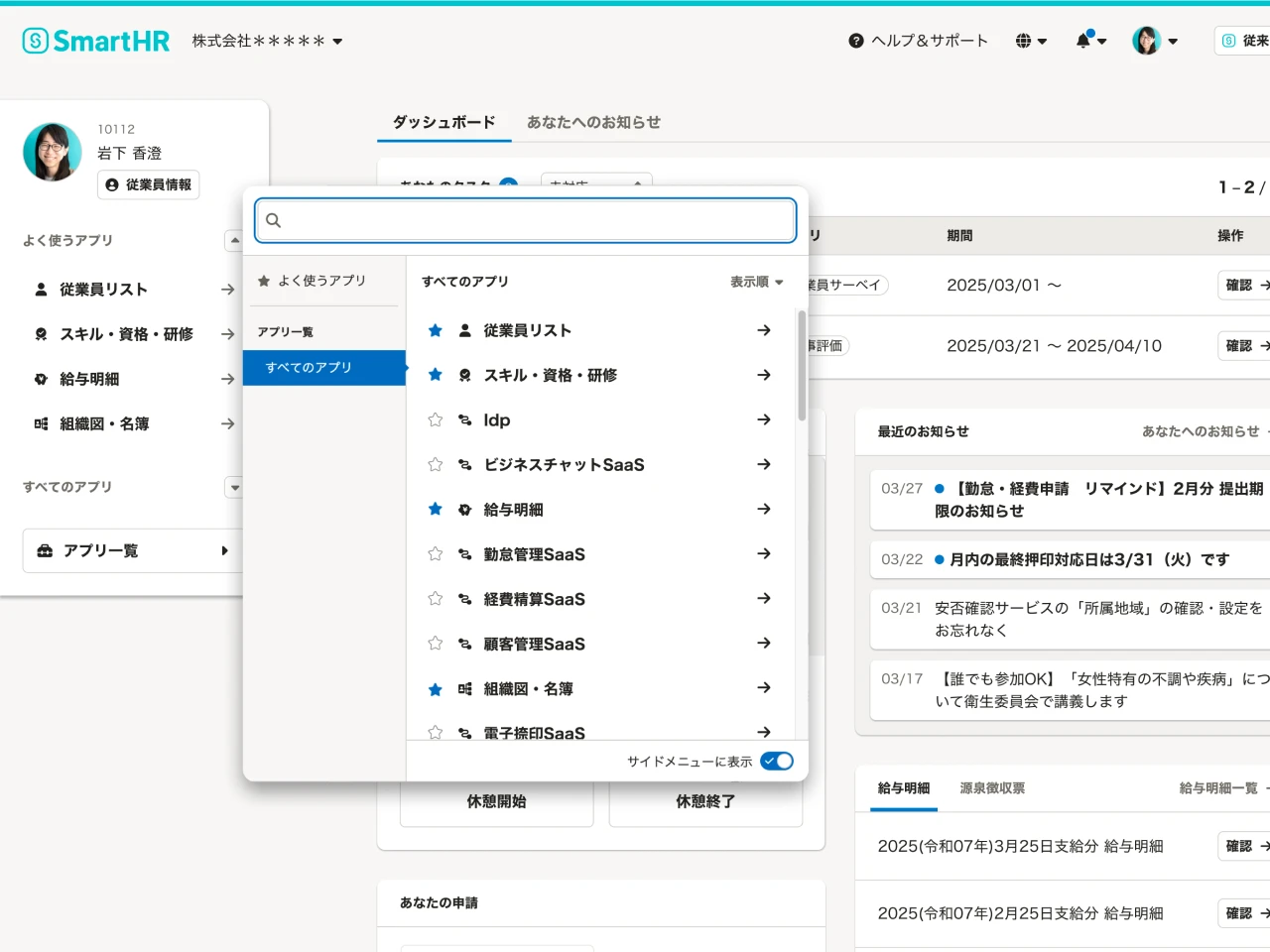This screenshot has height=952, width=1270.
Task: Unstar 従業員リスト in the app list
Action: tap(435, 330)
